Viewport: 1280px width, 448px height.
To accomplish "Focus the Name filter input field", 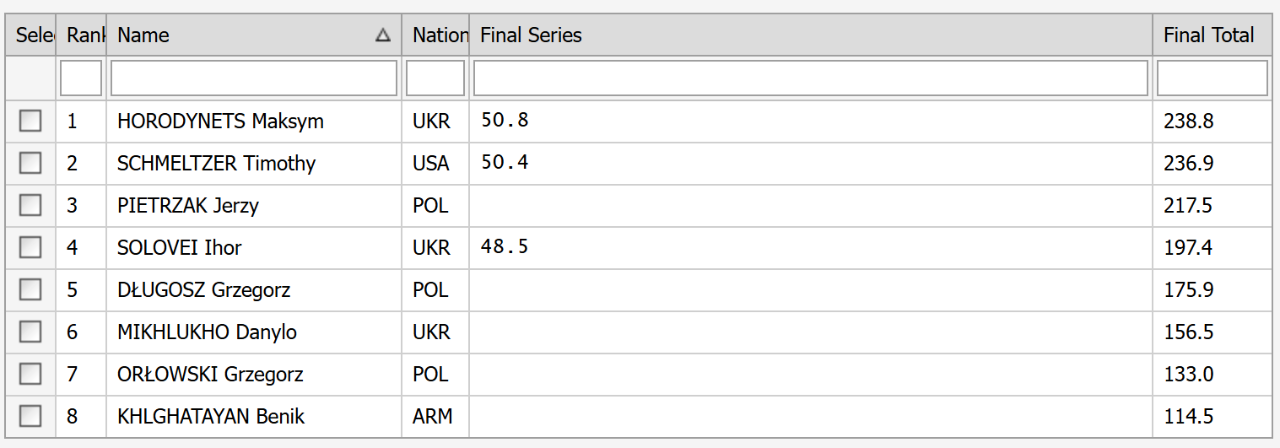I will (254, 78).
